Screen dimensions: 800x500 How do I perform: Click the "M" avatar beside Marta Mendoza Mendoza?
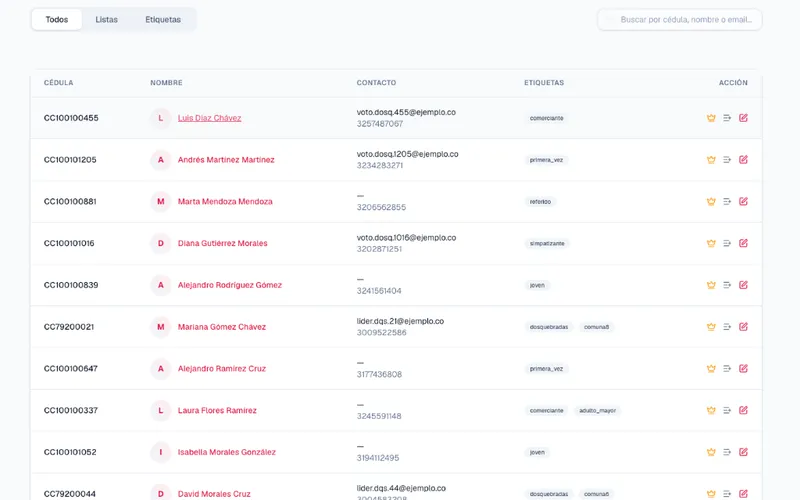click(x=161, y=202)
